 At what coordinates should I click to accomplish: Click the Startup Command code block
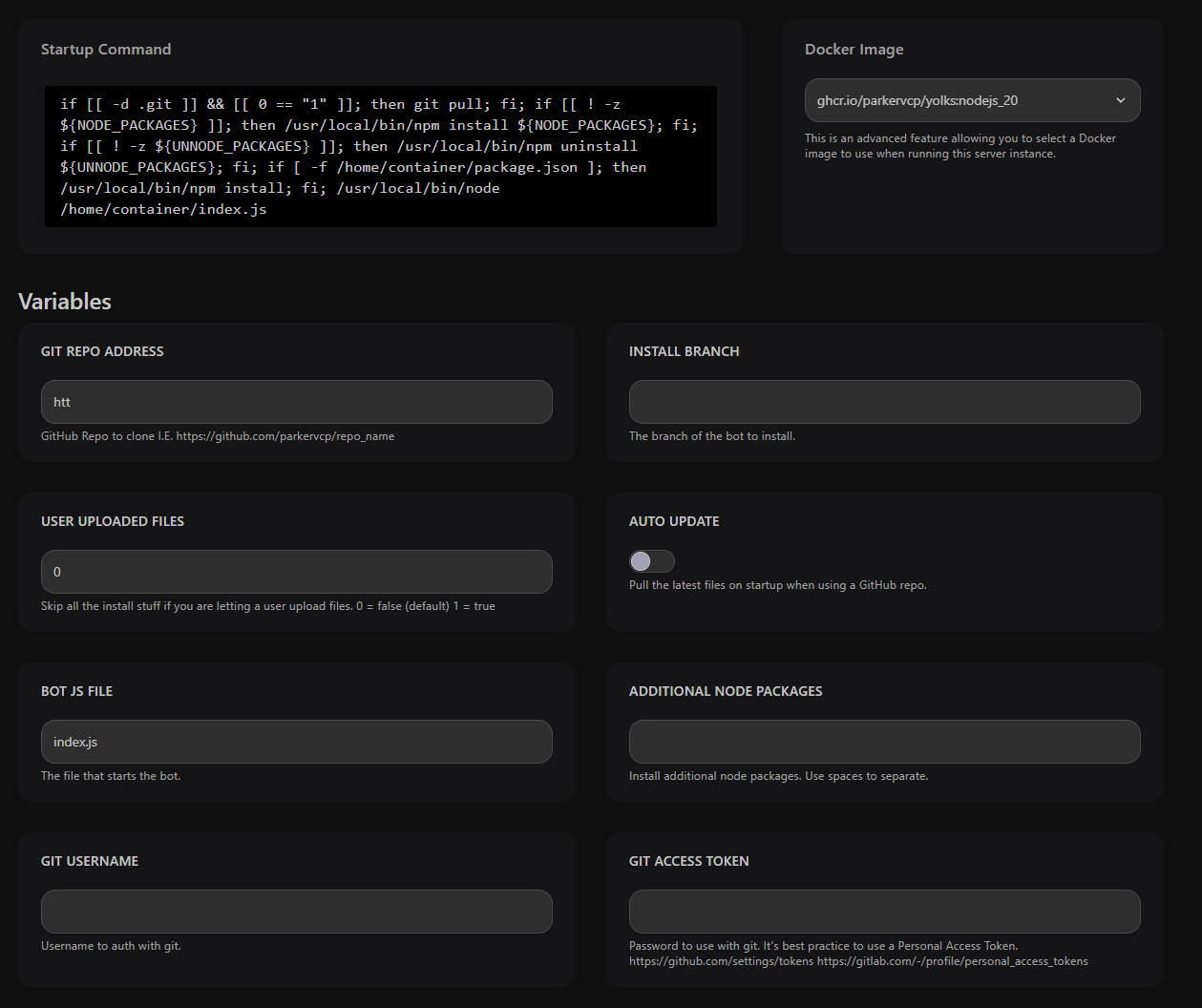380,157
